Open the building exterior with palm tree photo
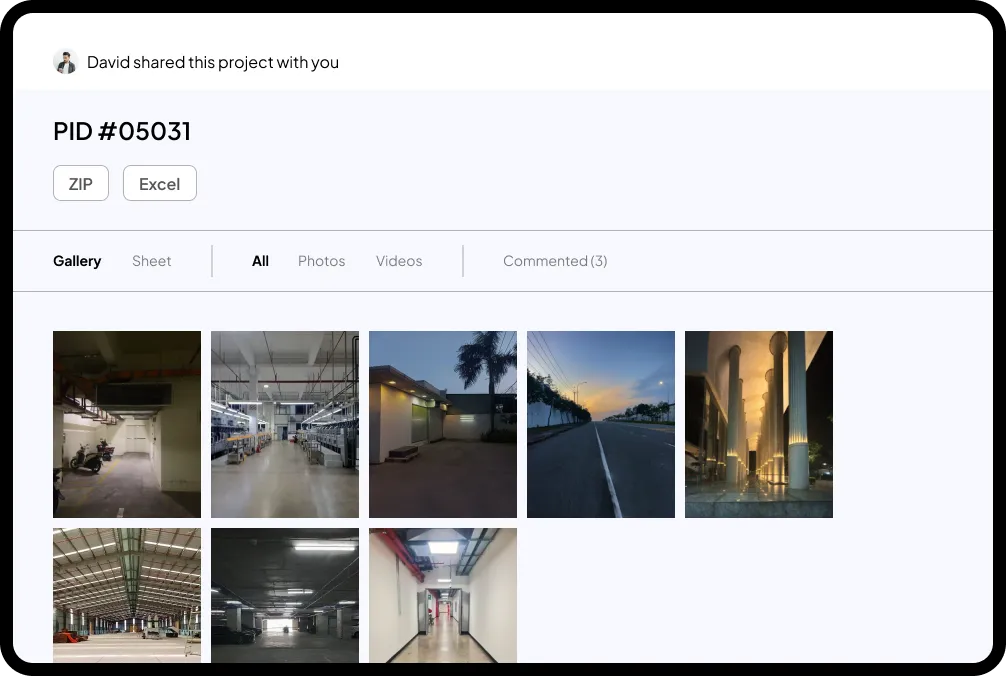This screenshot has height=676, width=1006. 442,424
